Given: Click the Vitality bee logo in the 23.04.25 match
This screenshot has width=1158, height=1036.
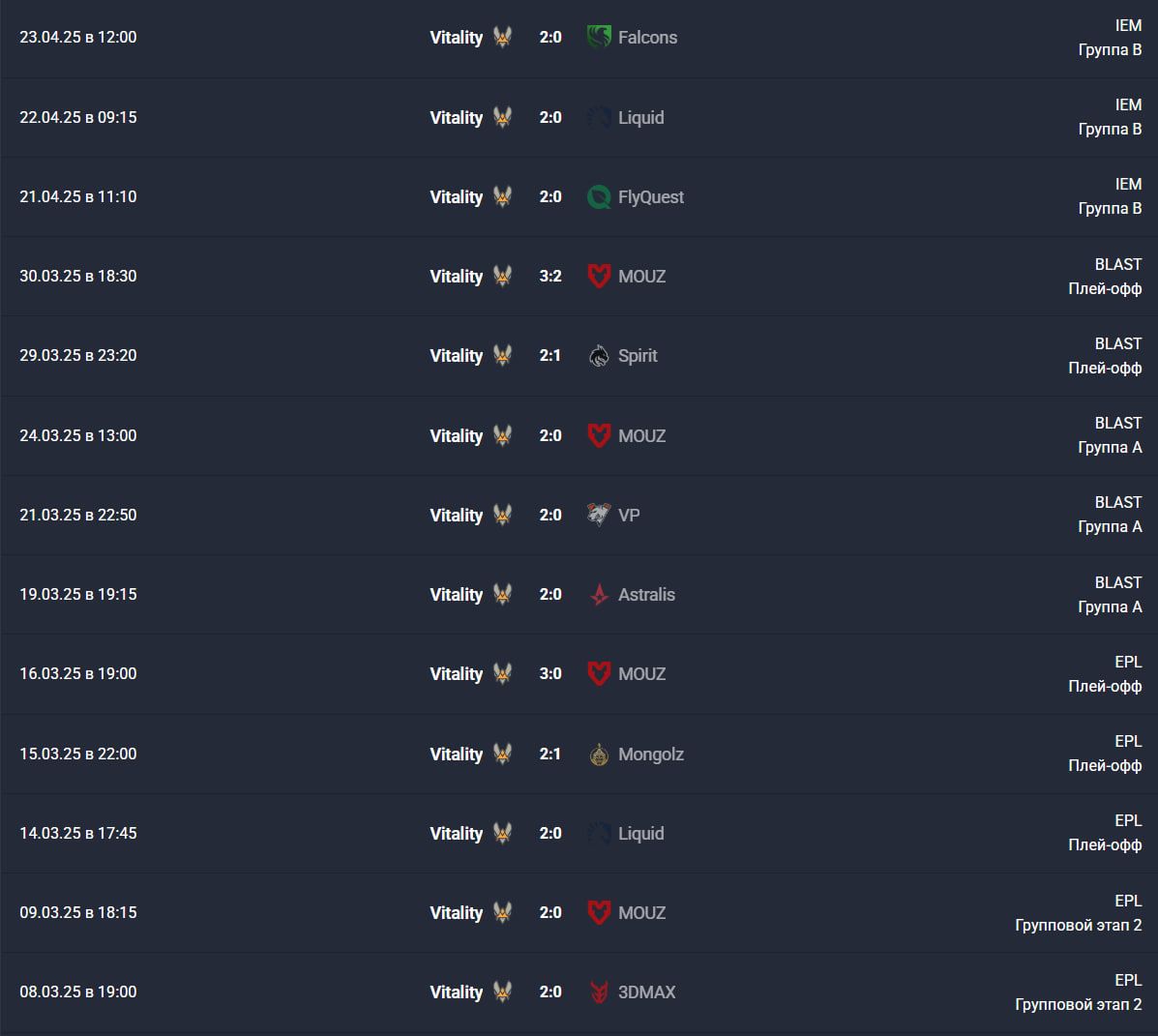Looking at the screenshot, I should [x=502, y=36].
